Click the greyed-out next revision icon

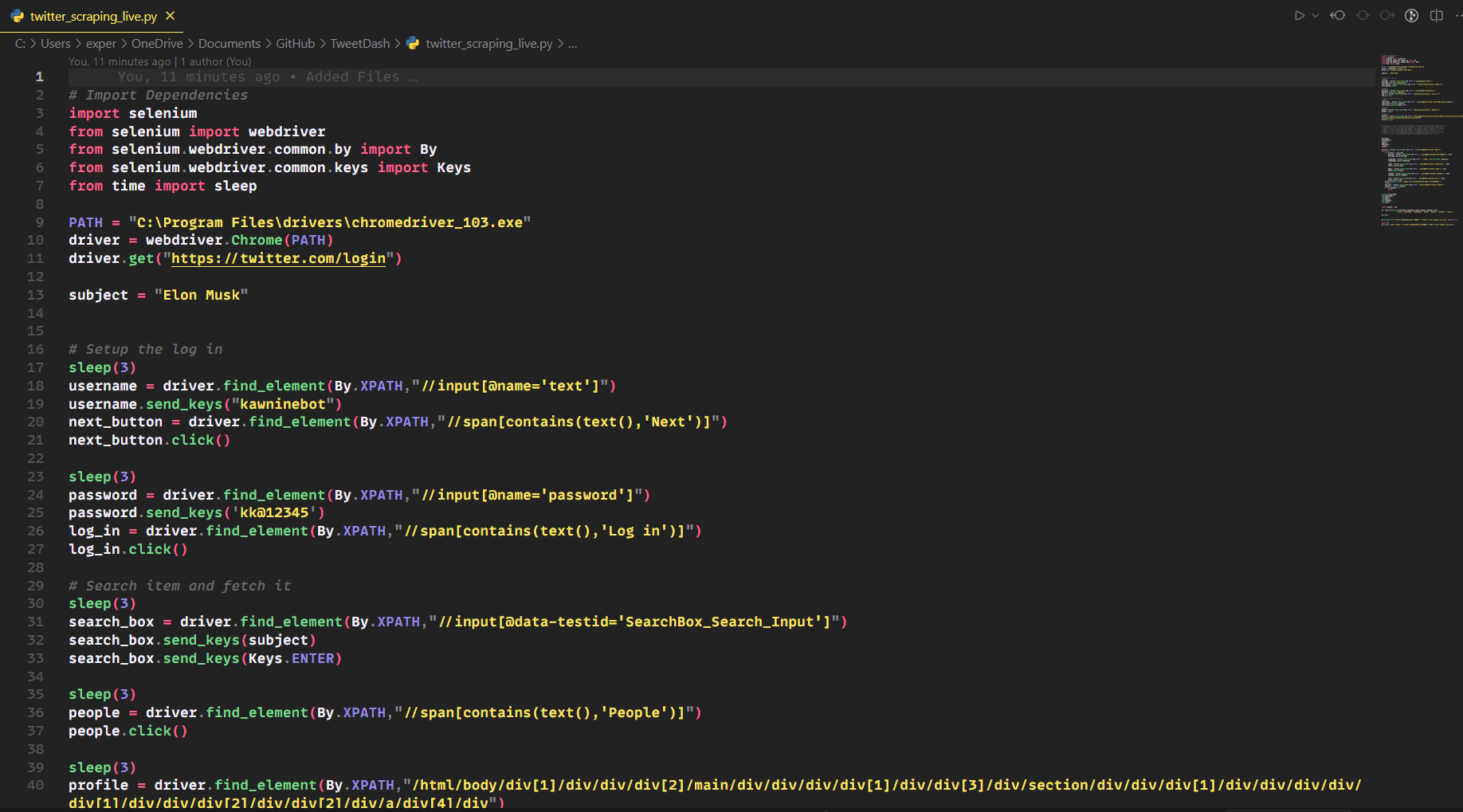[x=1387, y=15]
